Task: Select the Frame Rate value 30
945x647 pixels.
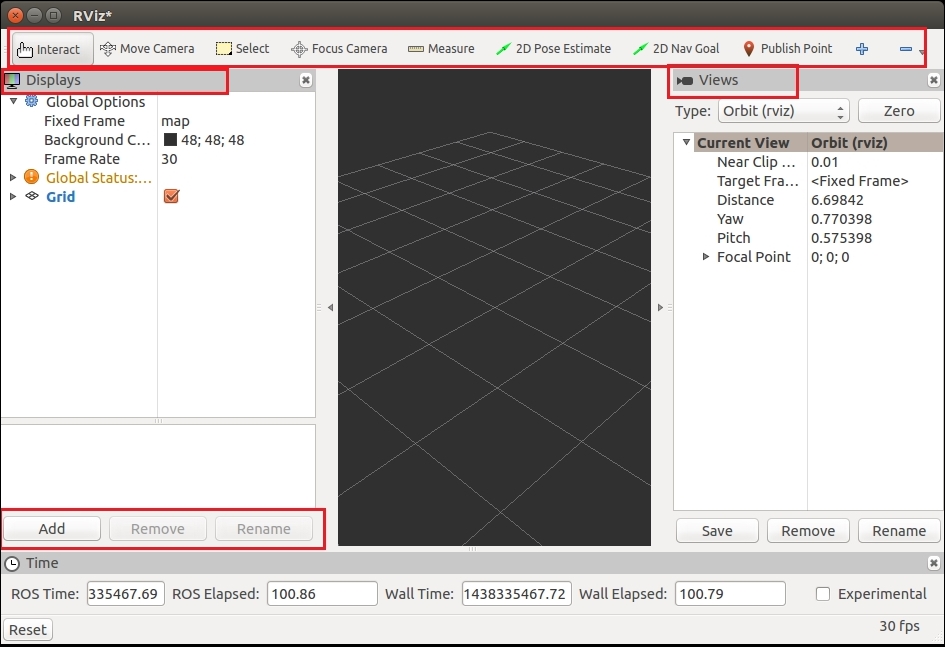Action: tap(169, 159)
